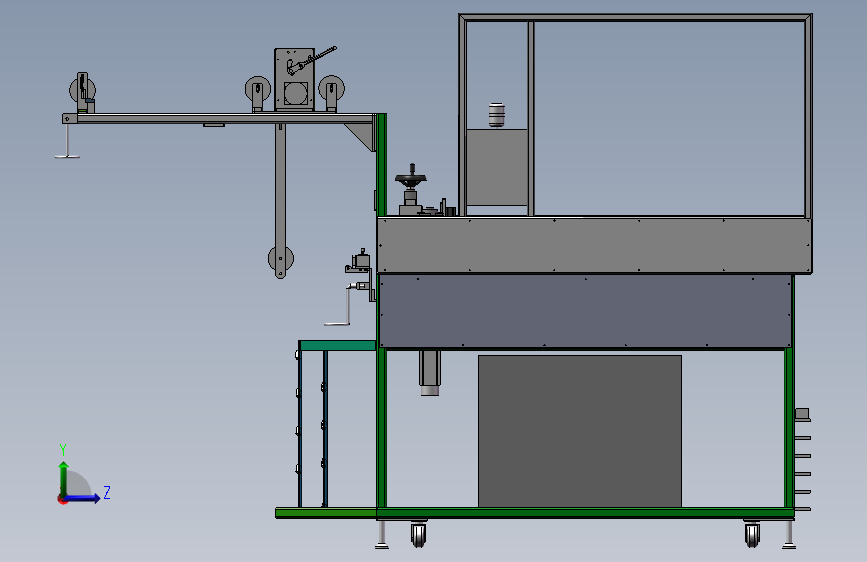Image resolution: width=867 pixels, height=562 pixels.
Task: Select the square box with circular opening on arm
Action: [x=294, y=79]
